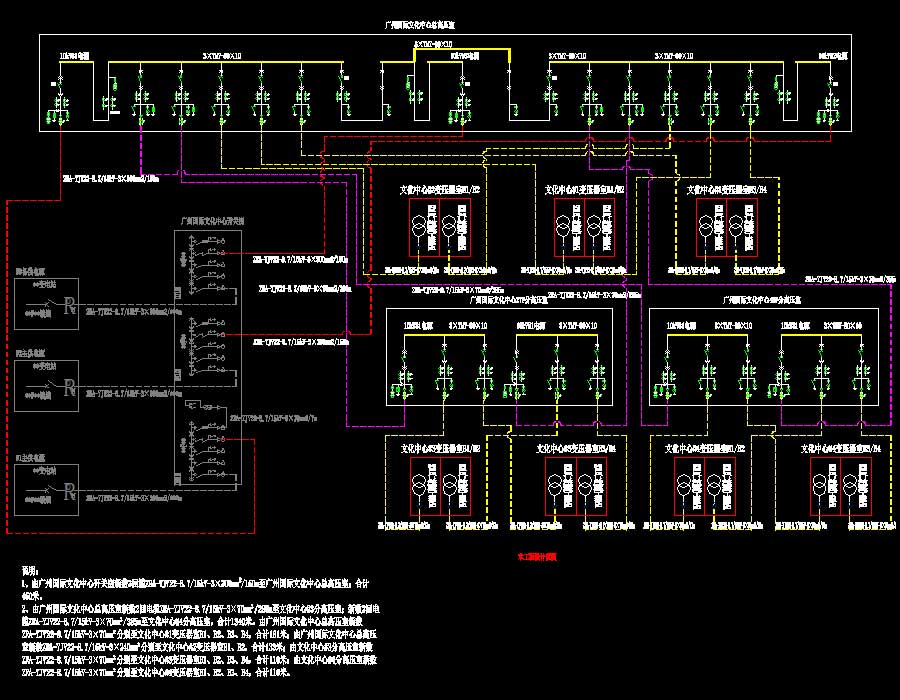900x700 pixels.
Task: Select the R symbol in the bottom power source box
Action: (x=68, y=491)
